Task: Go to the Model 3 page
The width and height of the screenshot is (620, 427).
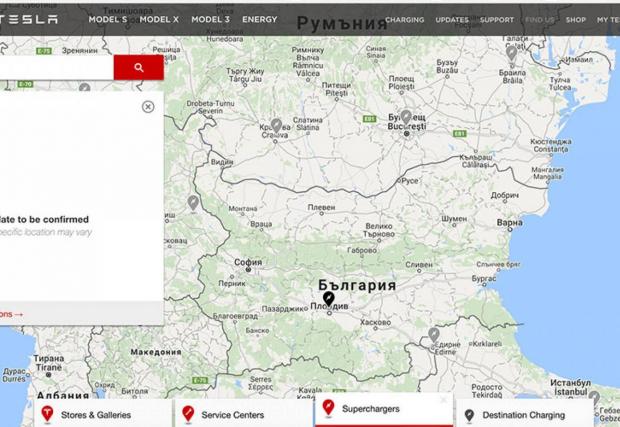Action: pos(209,19)
